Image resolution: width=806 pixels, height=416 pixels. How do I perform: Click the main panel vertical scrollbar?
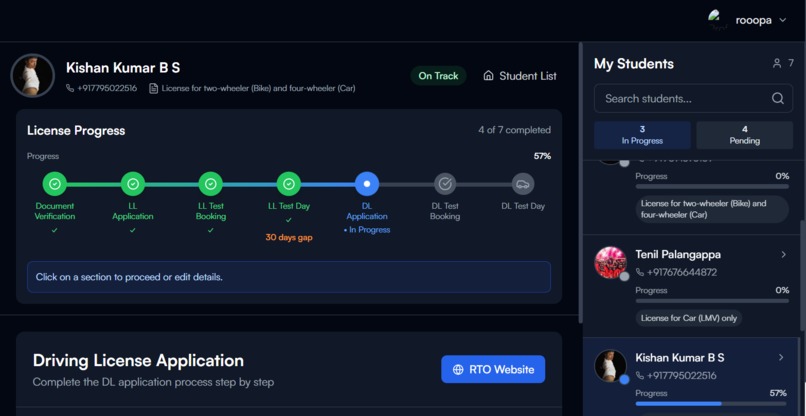(581, 183)
